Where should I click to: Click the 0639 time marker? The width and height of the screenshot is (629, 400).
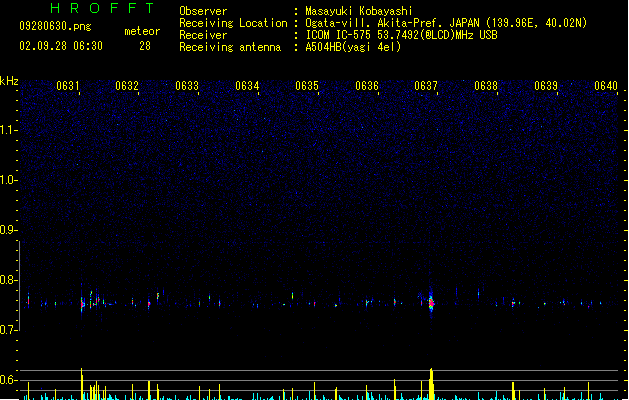[x=546, y=86]
